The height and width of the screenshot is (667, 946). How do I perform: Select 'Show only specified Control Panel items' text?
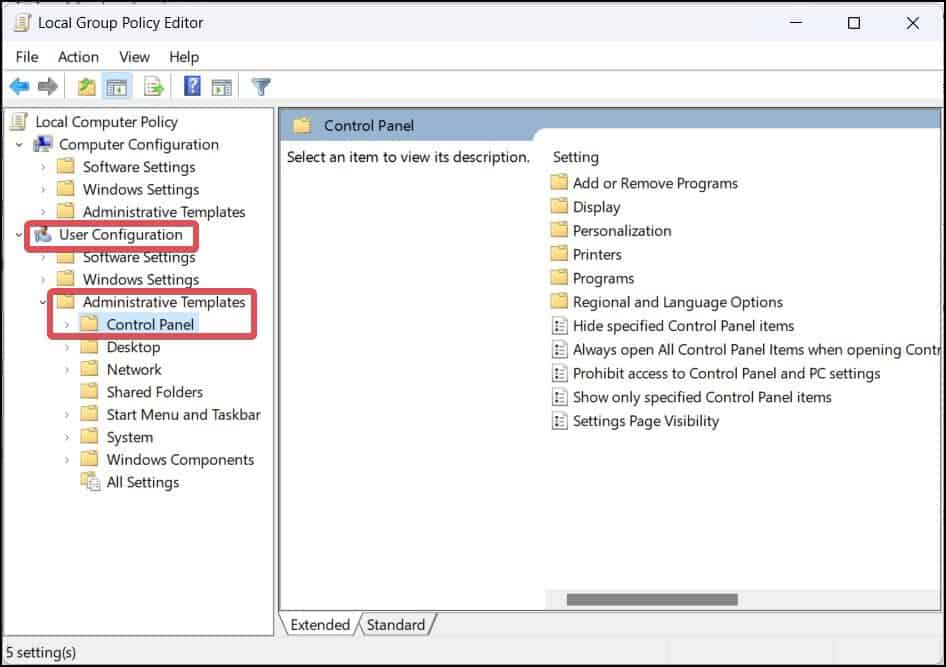point(702,397)
